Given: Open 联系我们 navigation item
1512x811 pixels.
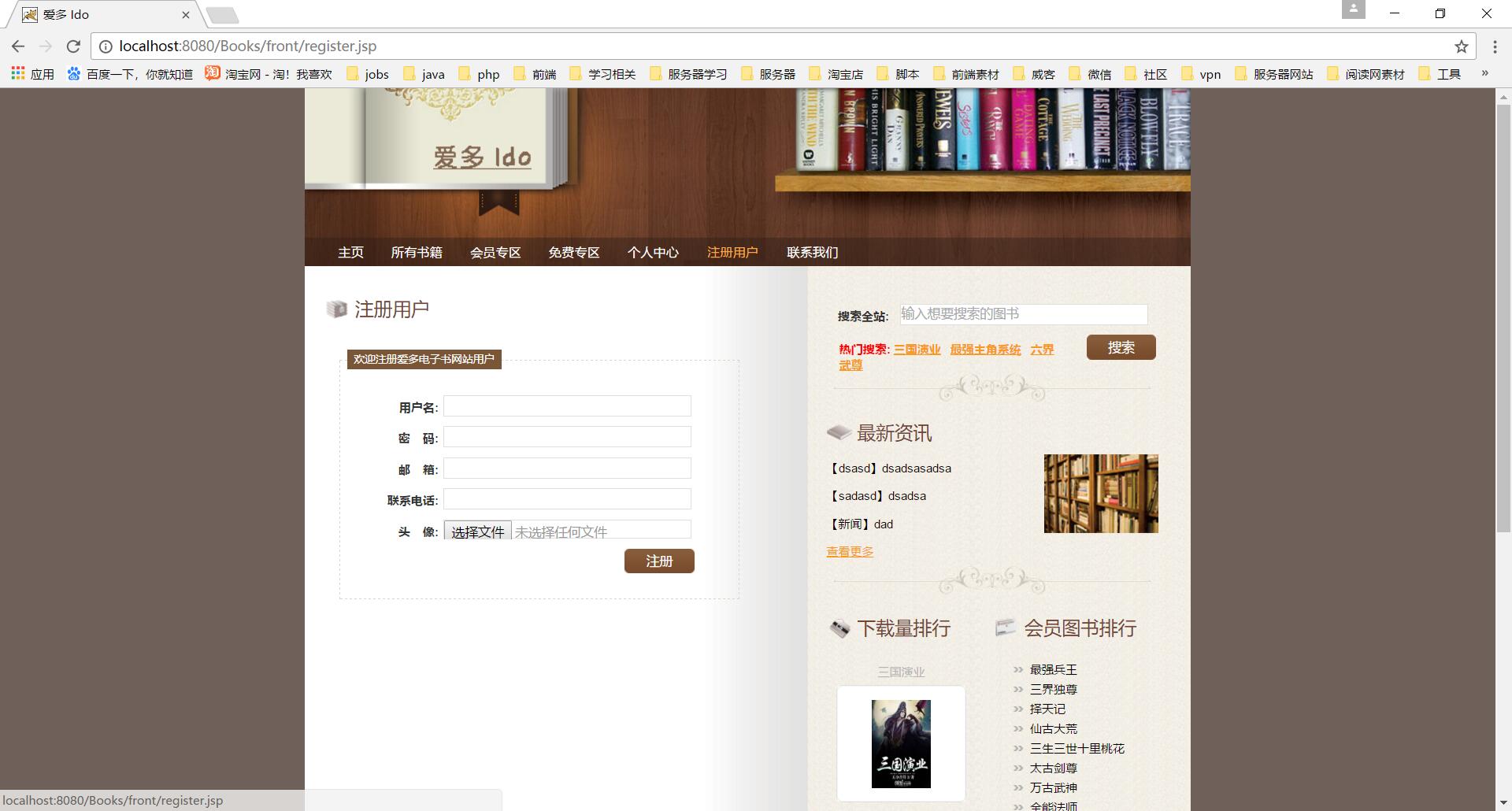Looking at the screenshot, I should 813,253.
